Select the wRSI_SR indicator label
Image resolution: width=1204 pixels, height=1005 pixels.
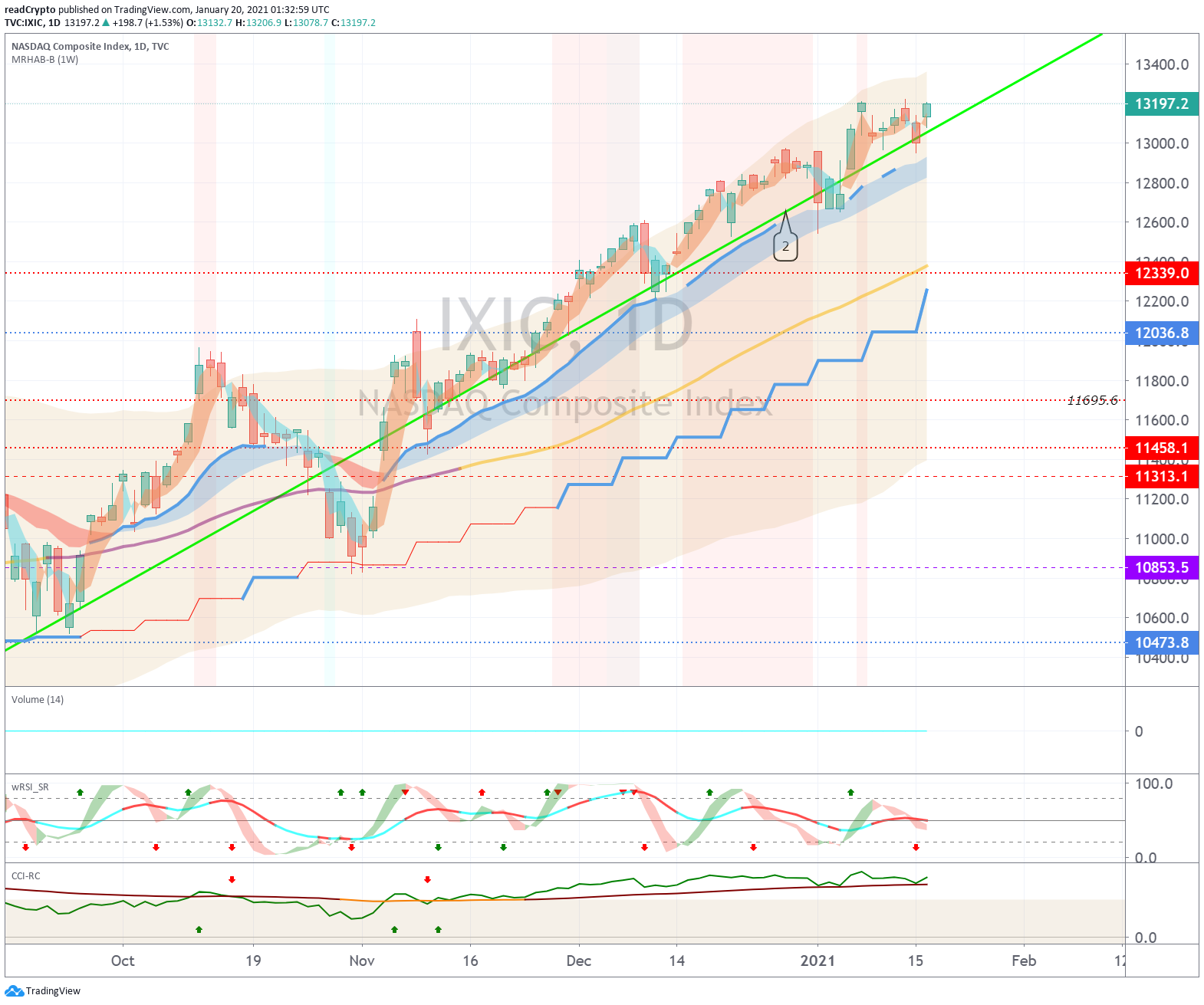30,787
